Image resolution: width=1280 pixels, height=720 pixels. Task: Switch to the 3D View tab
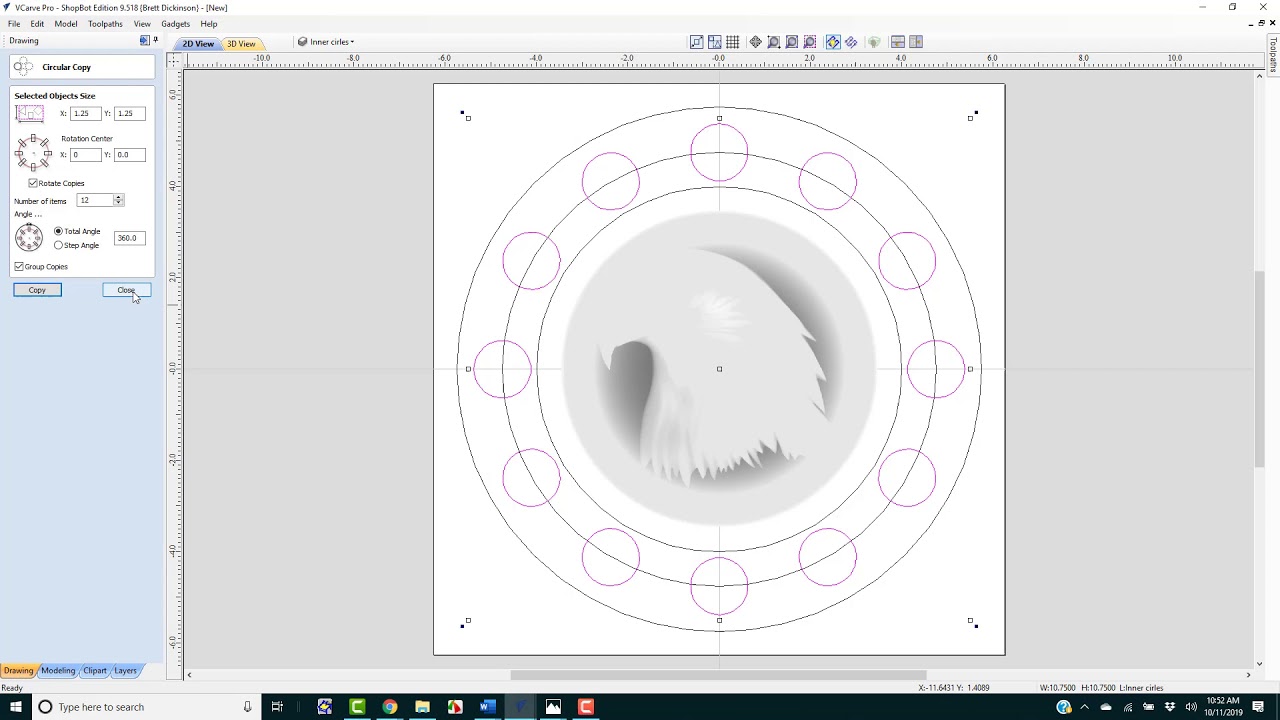coord(241,43)
